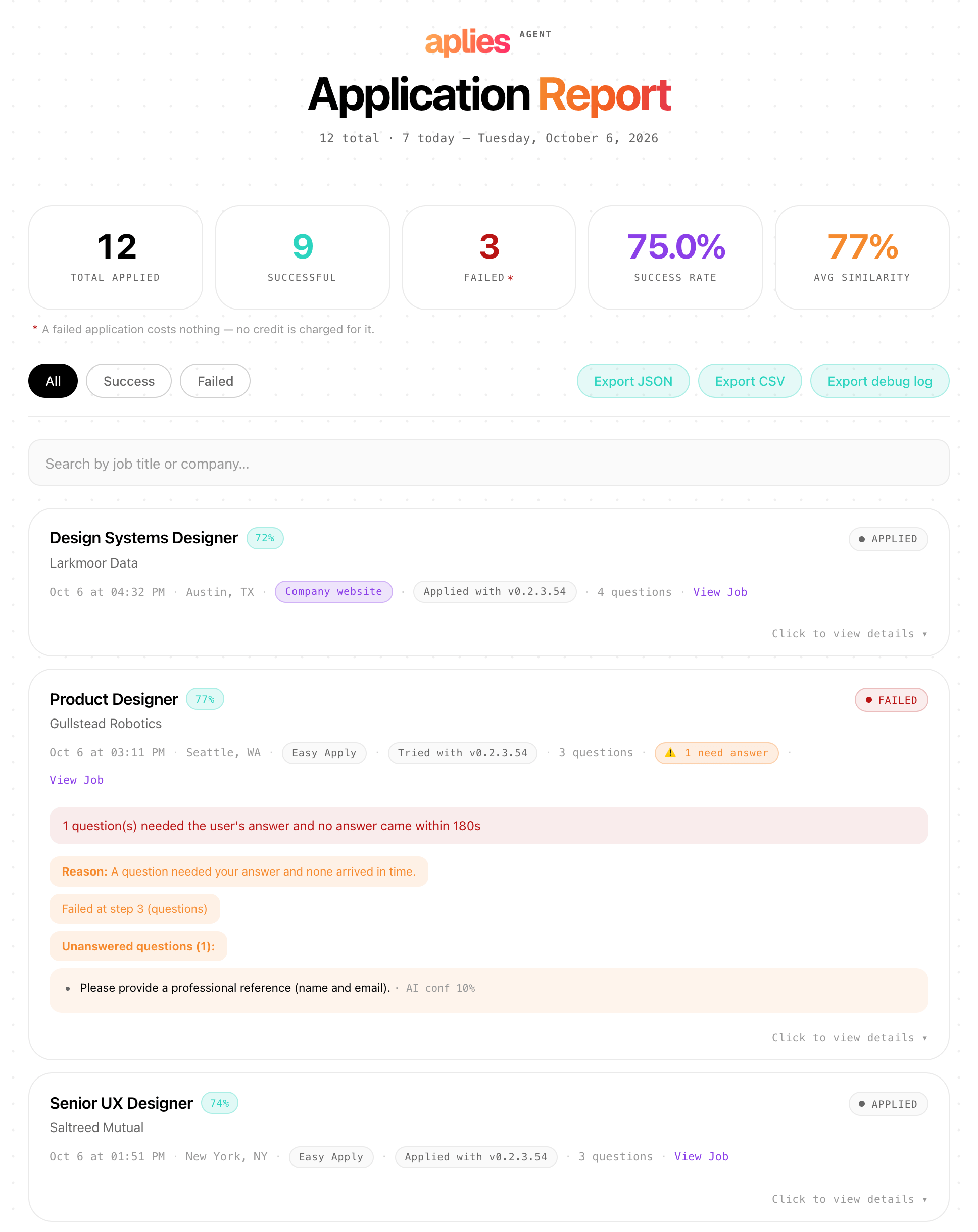This screenshot has width=978, height=1232.
Task: Click the Success Rate stat card
Action: pos(675,258)
